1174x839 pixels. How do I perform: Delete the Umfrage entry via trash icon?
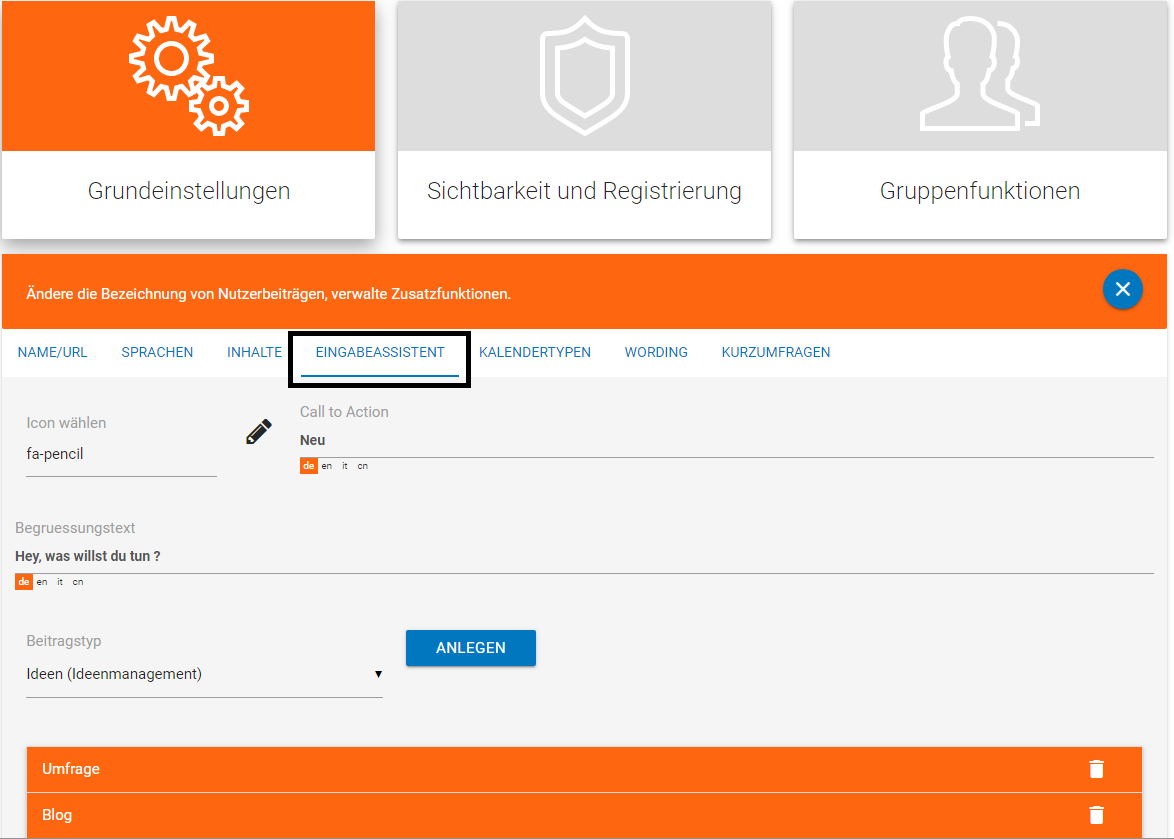click(1096, 769)
